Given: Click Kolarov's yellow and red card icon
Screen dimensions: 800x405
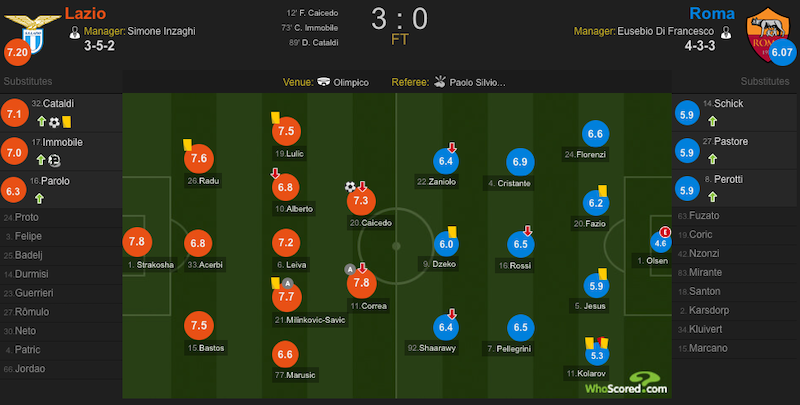Looking at the screenshot, I should coord(596,342).
